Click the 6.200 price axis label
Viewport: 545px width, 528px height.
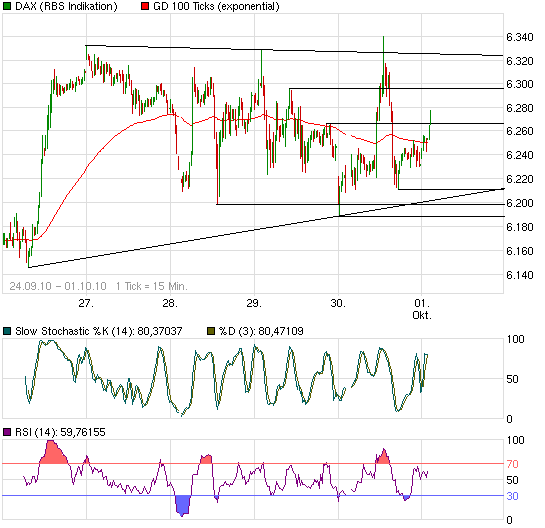(520, 203)
